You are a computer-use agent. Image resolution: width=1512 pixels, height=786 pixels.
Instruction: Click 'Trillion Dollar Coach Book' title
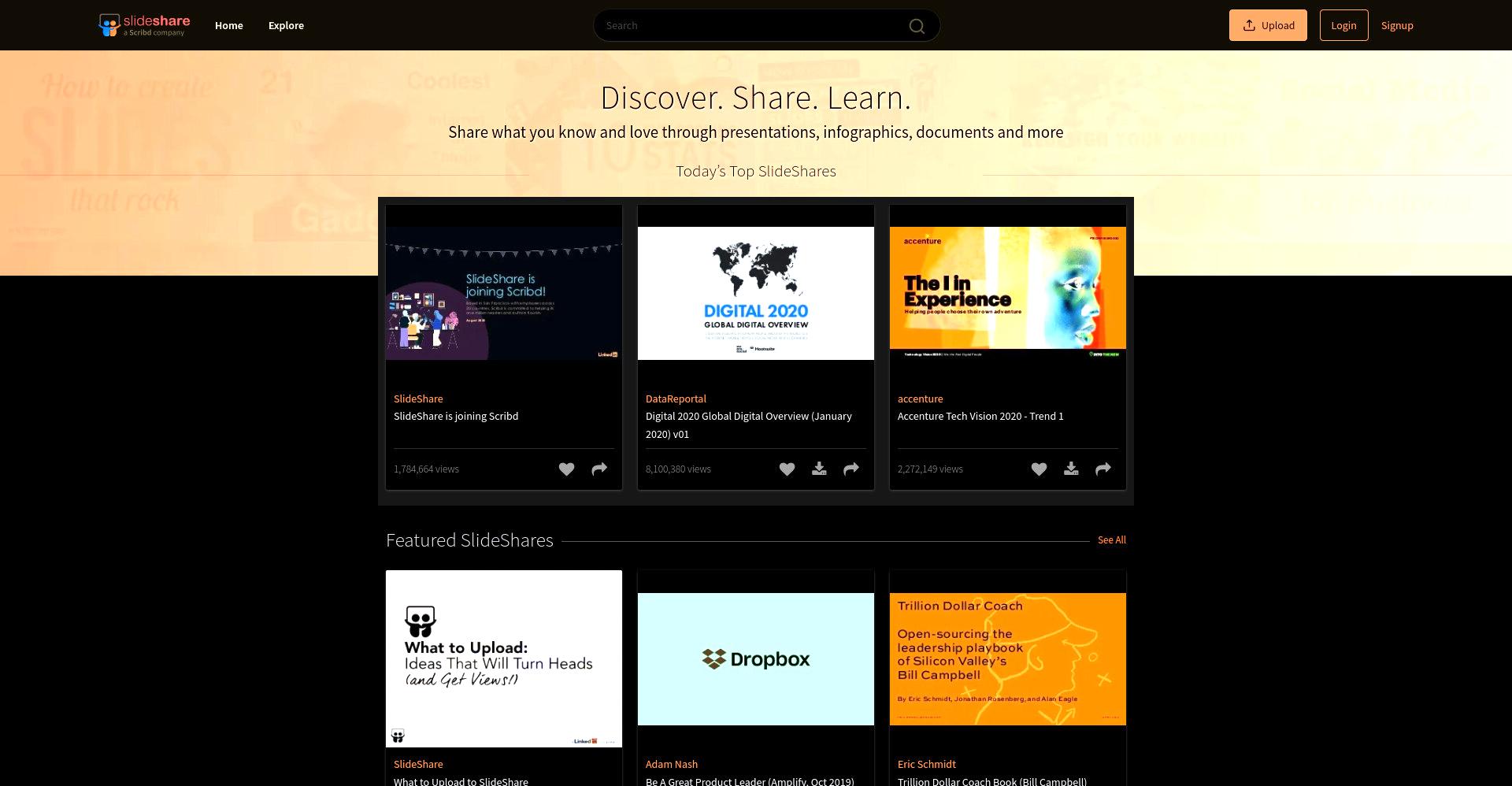(x=992, y=780)
